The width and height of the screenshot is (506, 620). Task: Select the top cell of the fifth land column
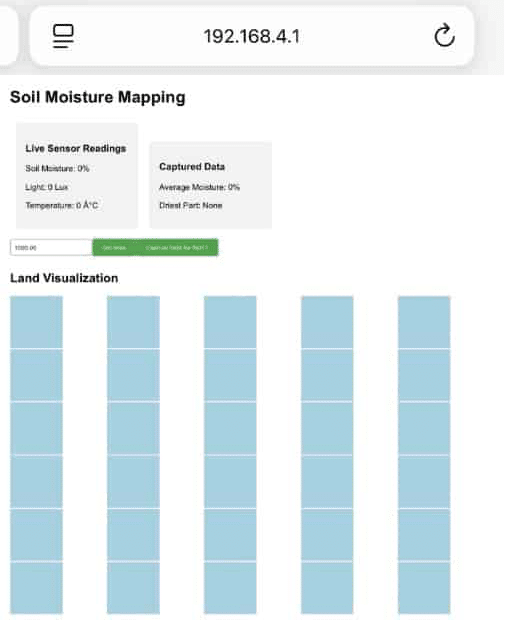[424, 322]
